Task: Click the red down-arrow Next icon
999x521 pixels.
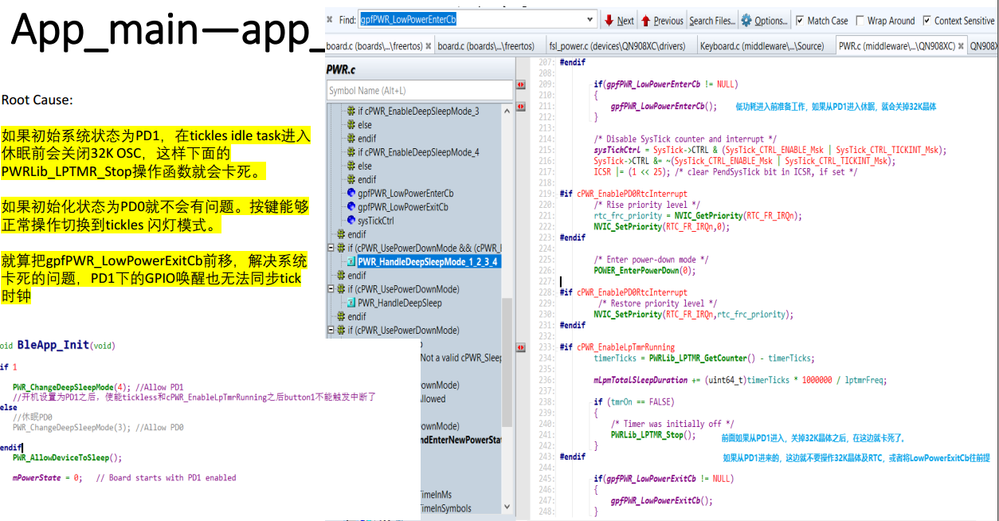Action: (x=609, y=20)
